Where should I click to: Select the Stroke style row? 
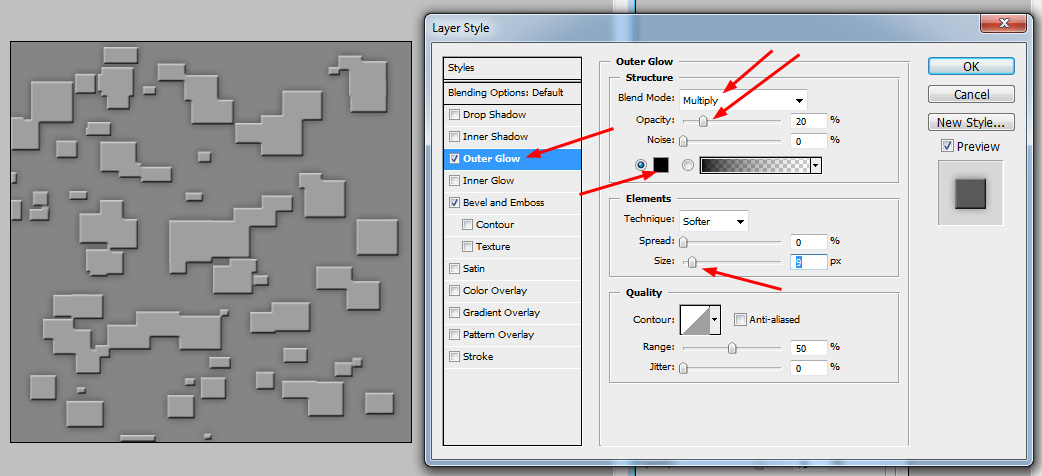(512, 356)
